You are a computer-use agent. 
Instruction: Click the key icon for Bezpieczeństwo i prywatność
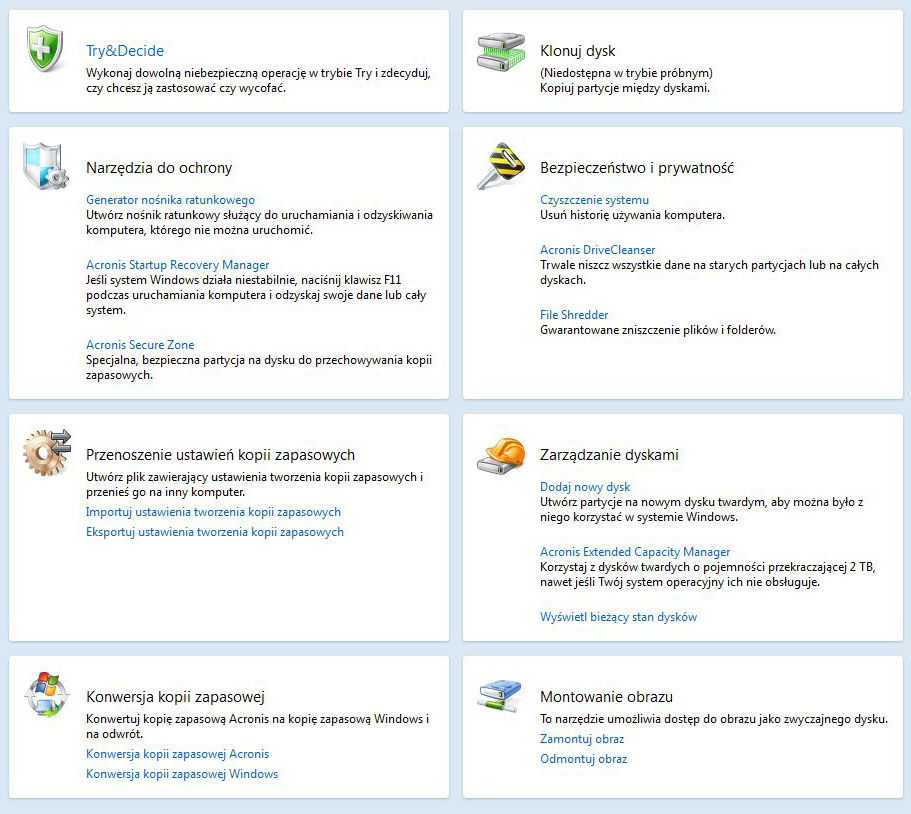coord(500,166)
